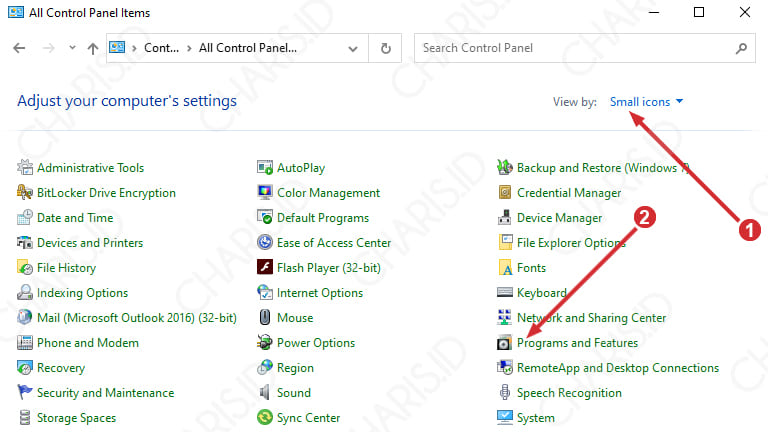Open Mail (Microsoft Outlook 2016) icon

25,317
